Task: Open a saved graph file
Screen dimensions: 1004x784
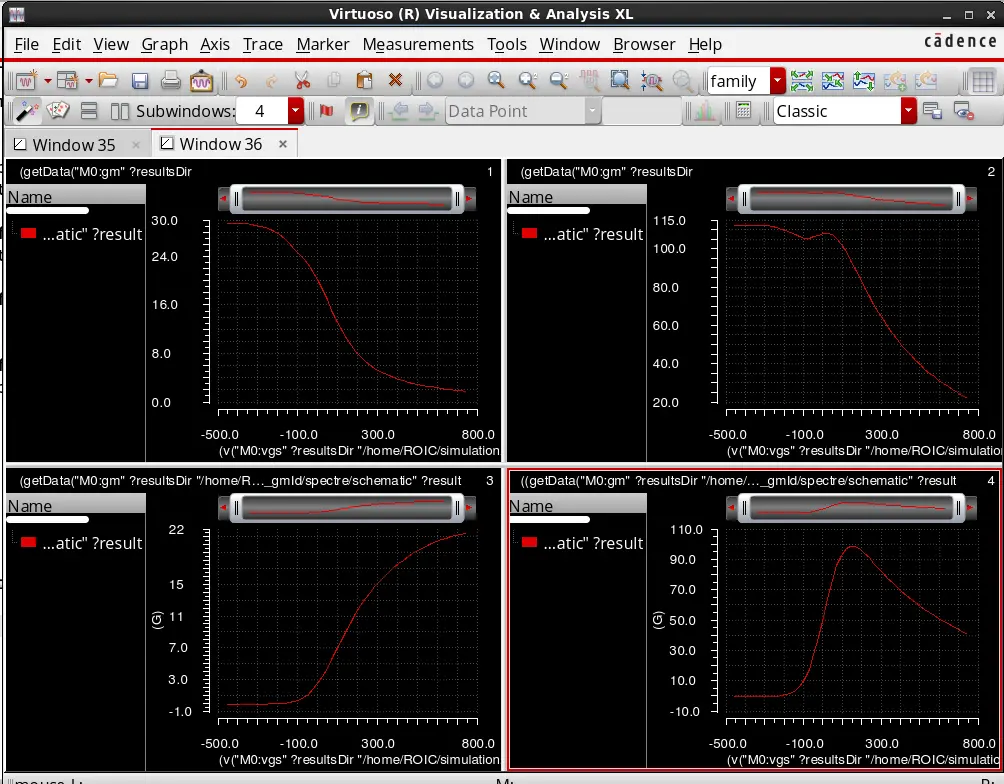Action: click(x=108, y=81)
